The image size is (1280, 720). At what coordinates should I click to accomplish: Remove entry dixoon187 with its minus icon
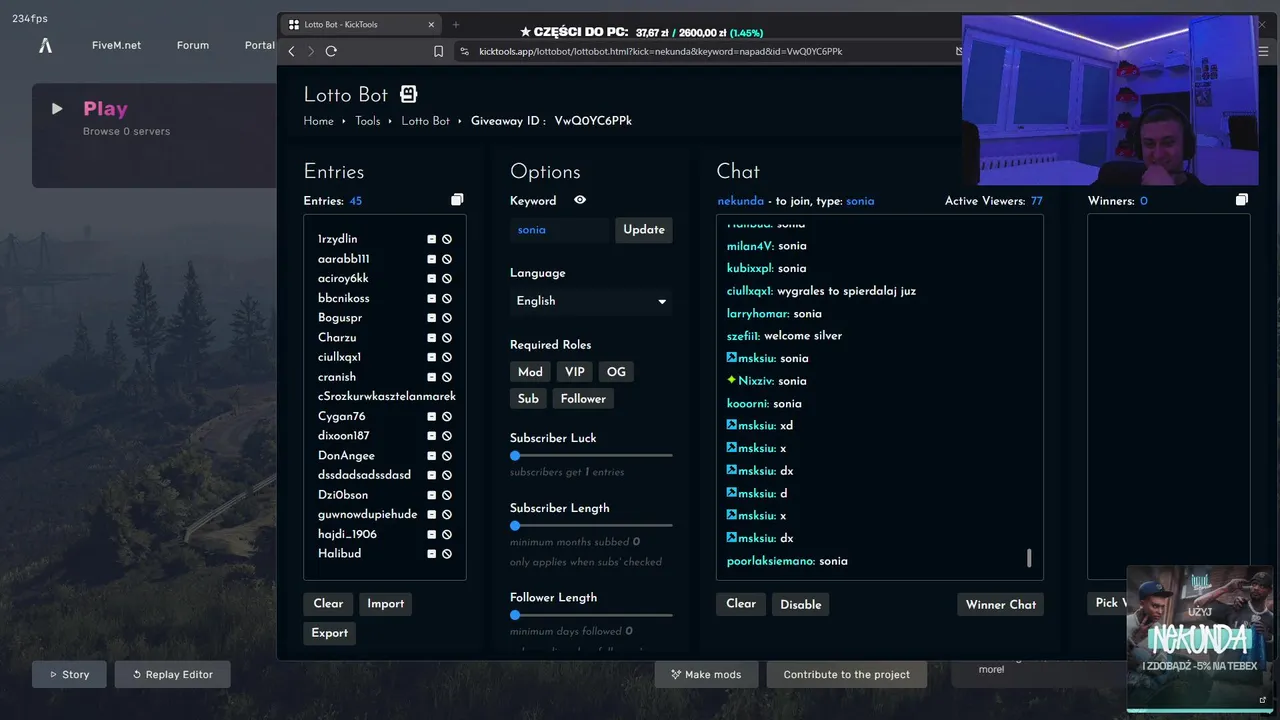coord(432,436)
